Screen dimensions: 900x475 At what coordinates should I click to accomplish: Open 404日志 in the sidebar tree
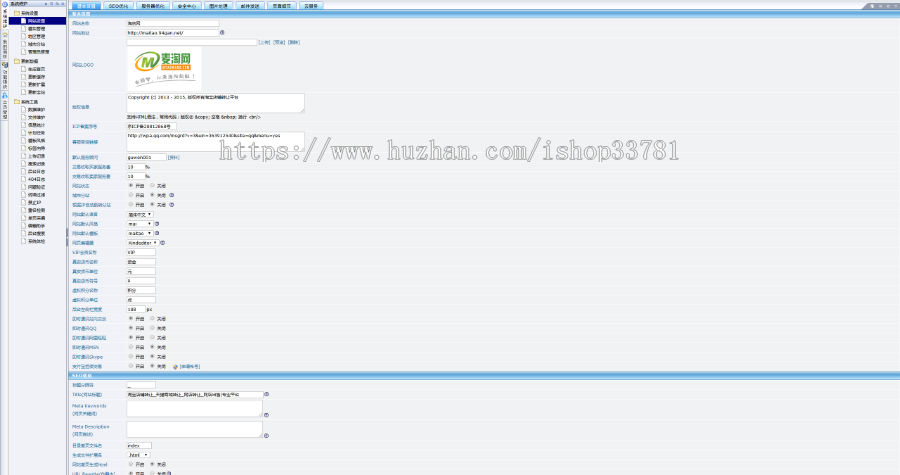click(x=36, y=179)
